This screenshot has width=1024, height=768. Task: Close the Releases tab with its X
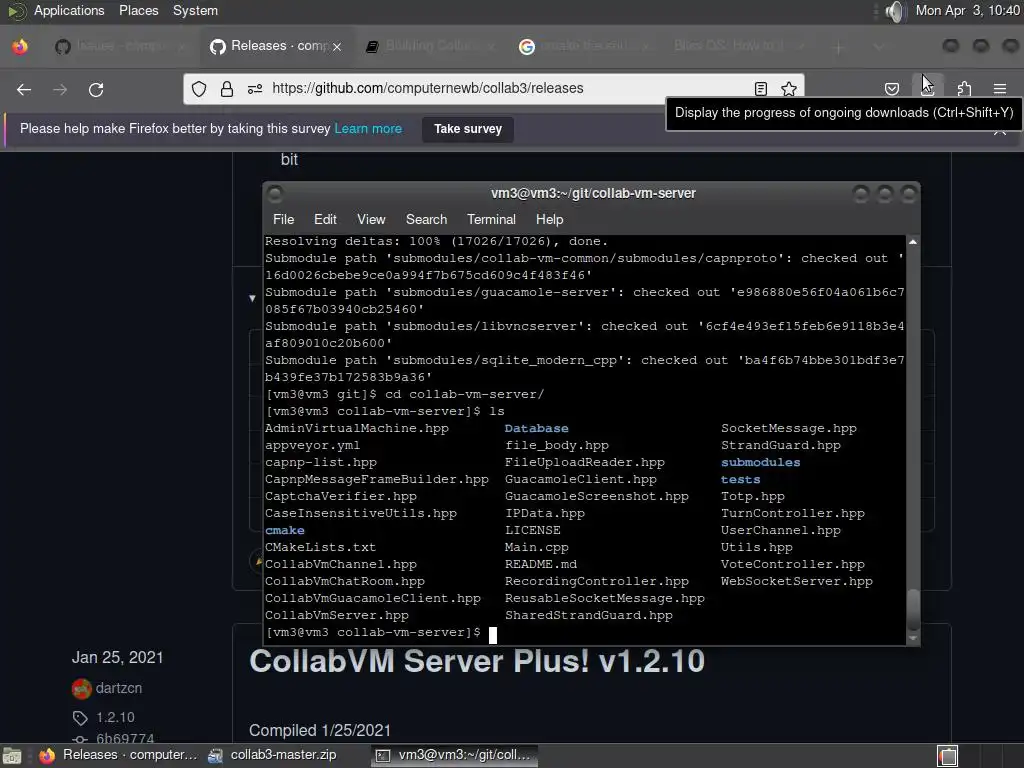(336, 47)
